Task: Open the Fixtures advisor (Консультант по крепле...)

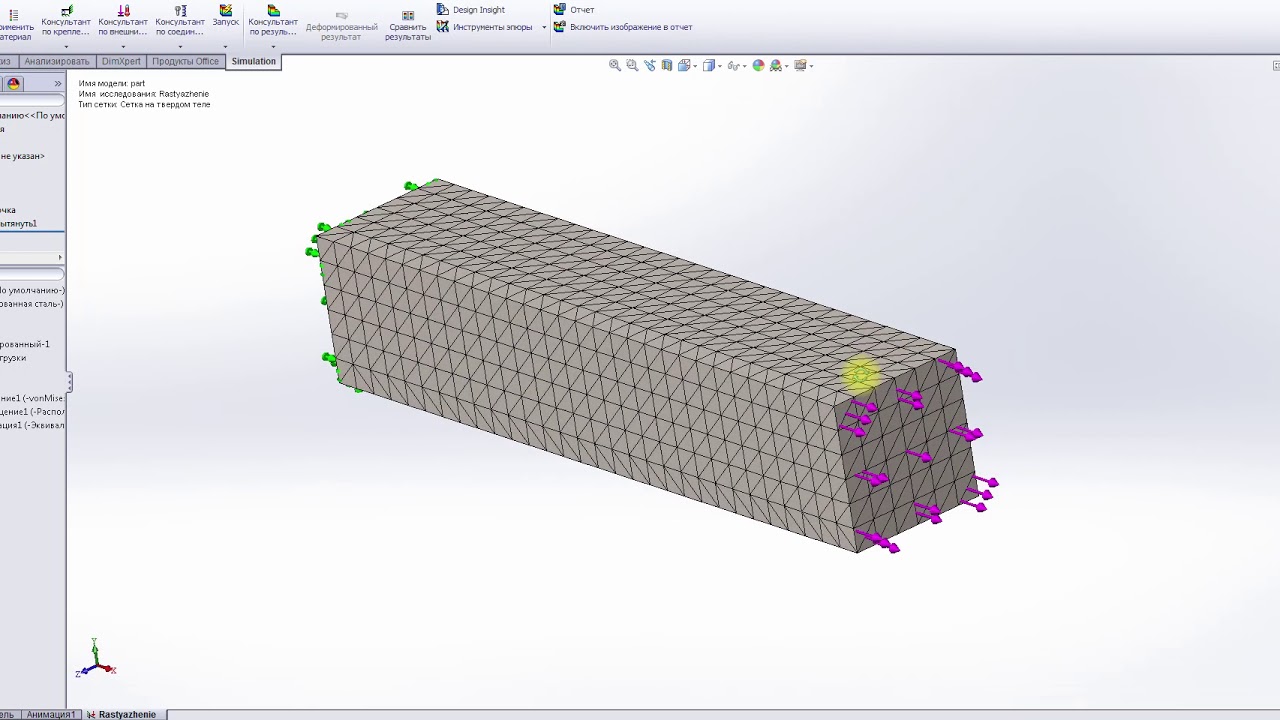Action: point(66,21)
